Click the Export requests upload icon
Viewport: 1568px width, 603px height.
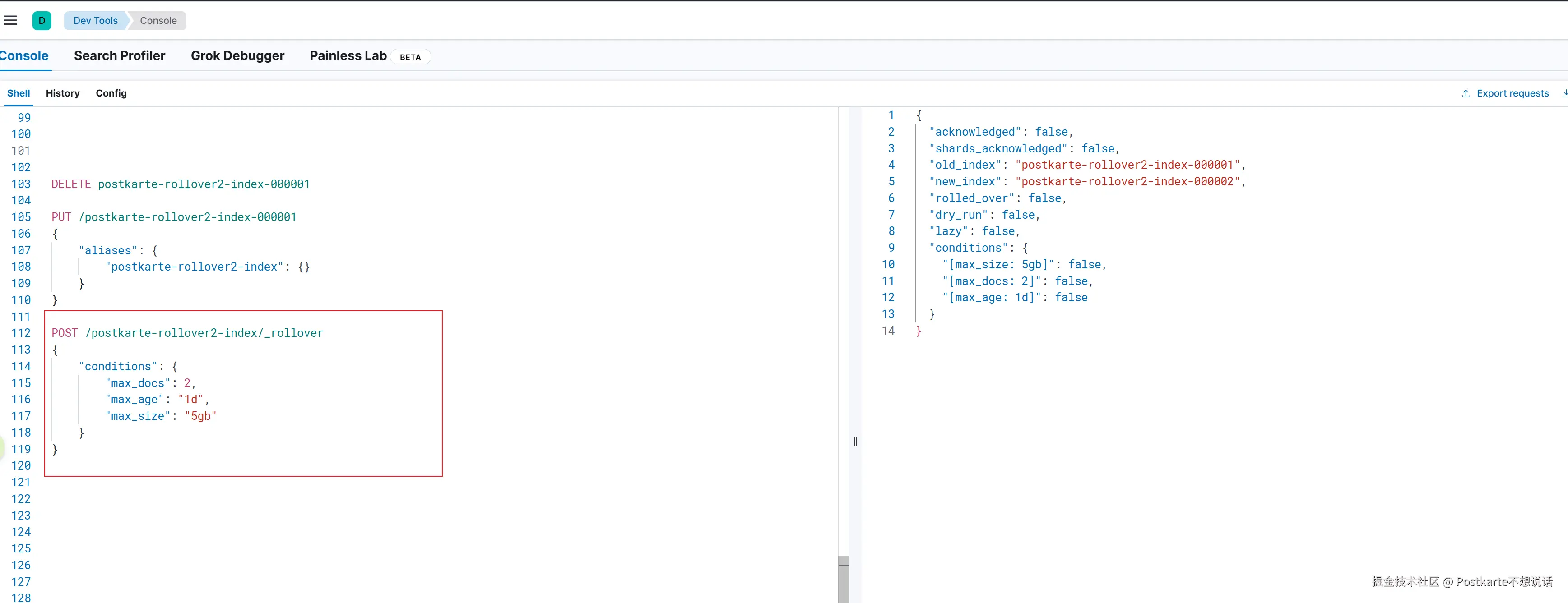pos(1465,93)
